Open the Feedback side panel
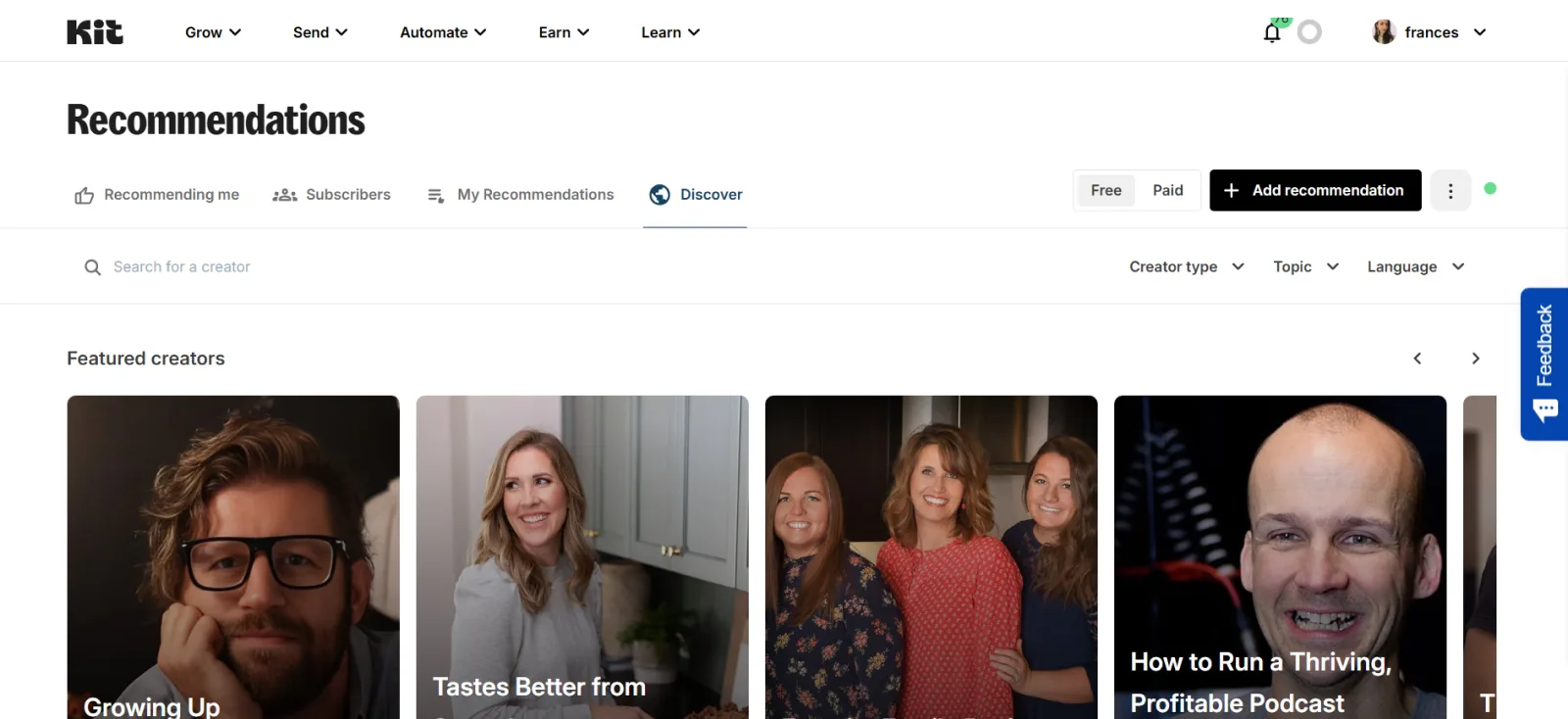1568x719 pixels. pos(1544,363)
